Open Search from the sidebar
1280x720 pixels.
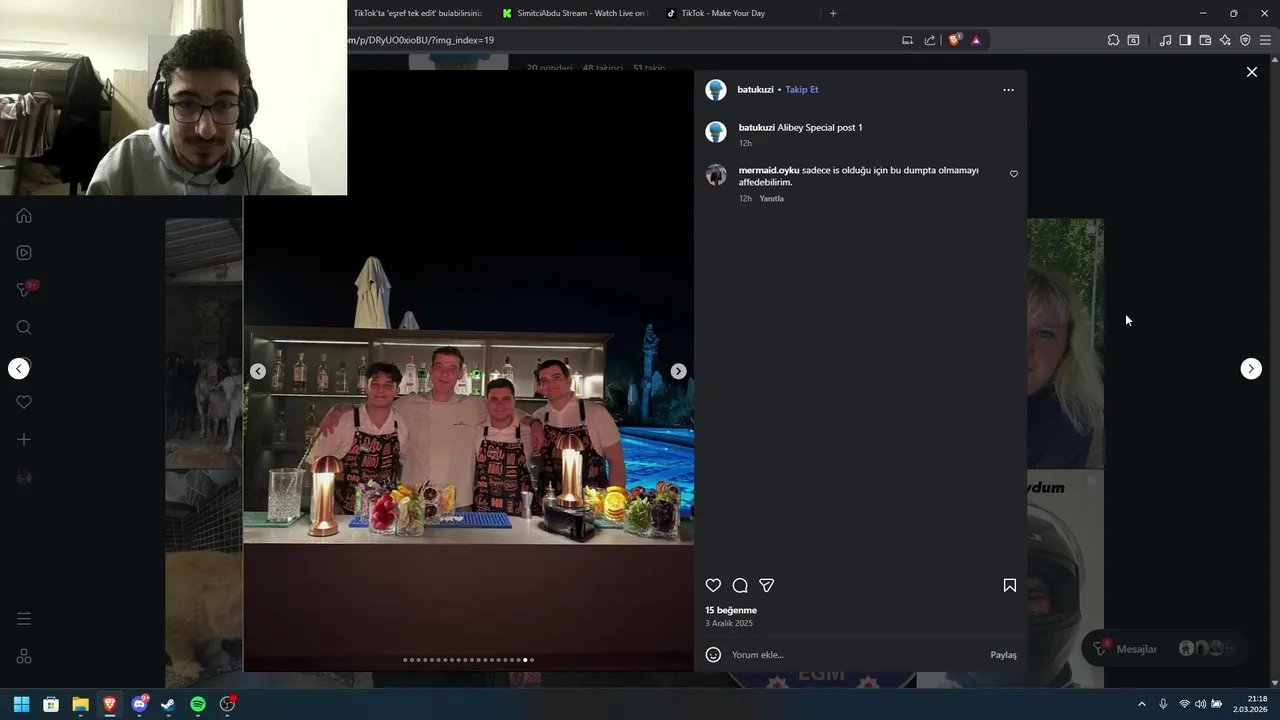24,327
